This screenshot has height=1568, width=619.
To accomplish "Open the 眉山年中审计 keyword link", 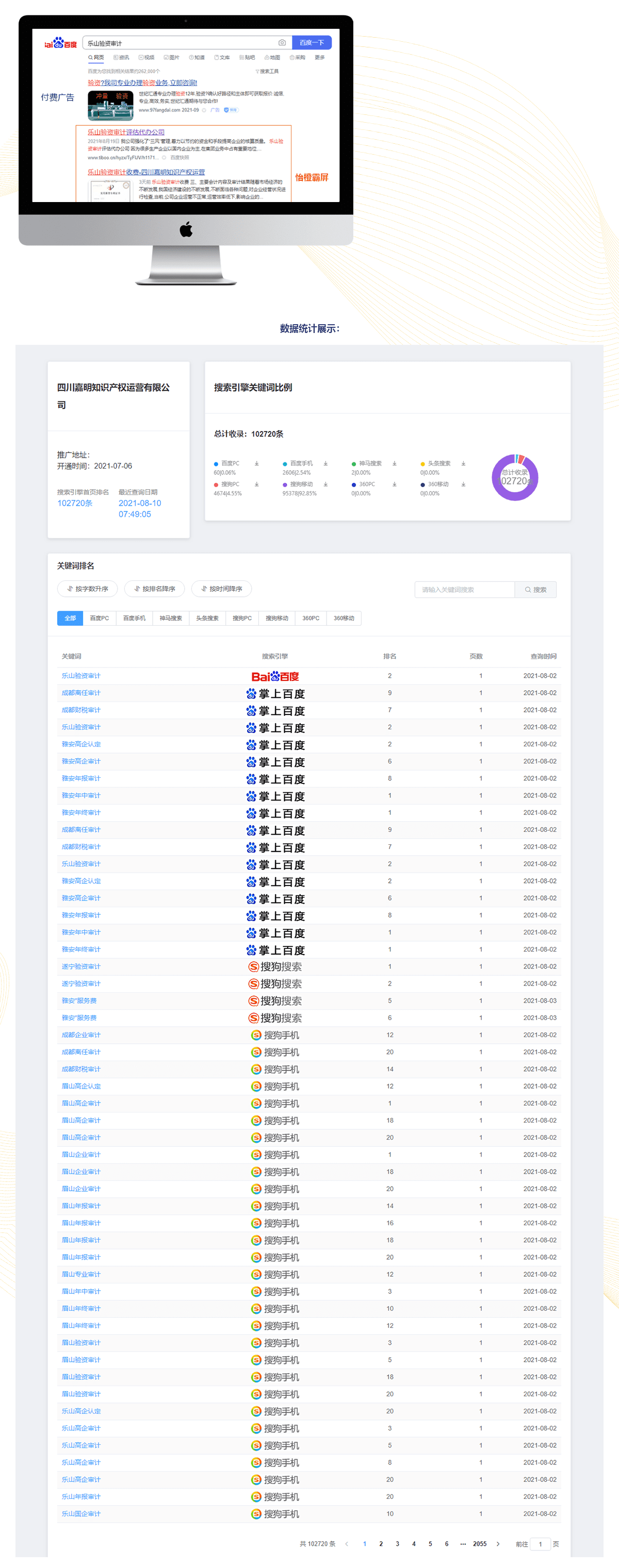I will 81,1291.
